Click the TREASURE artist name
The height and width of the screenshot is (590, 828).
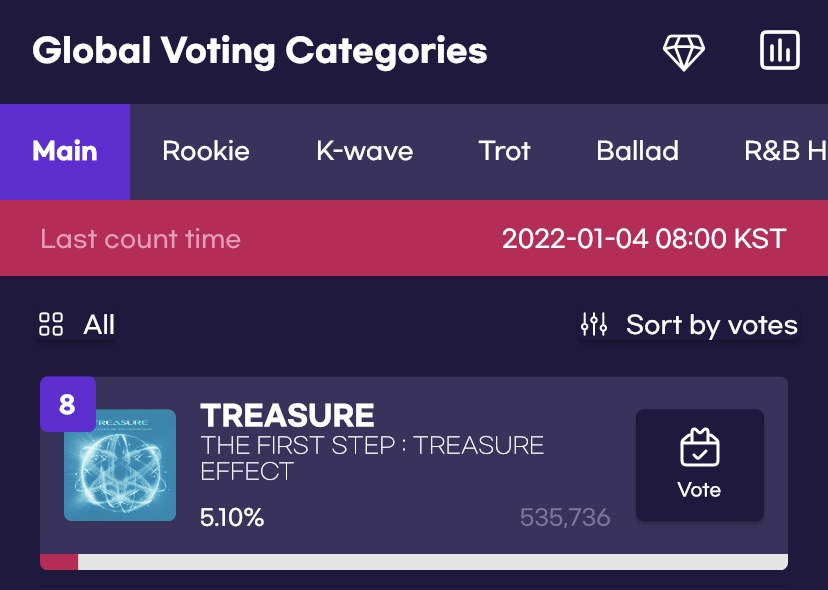[287, 415]
